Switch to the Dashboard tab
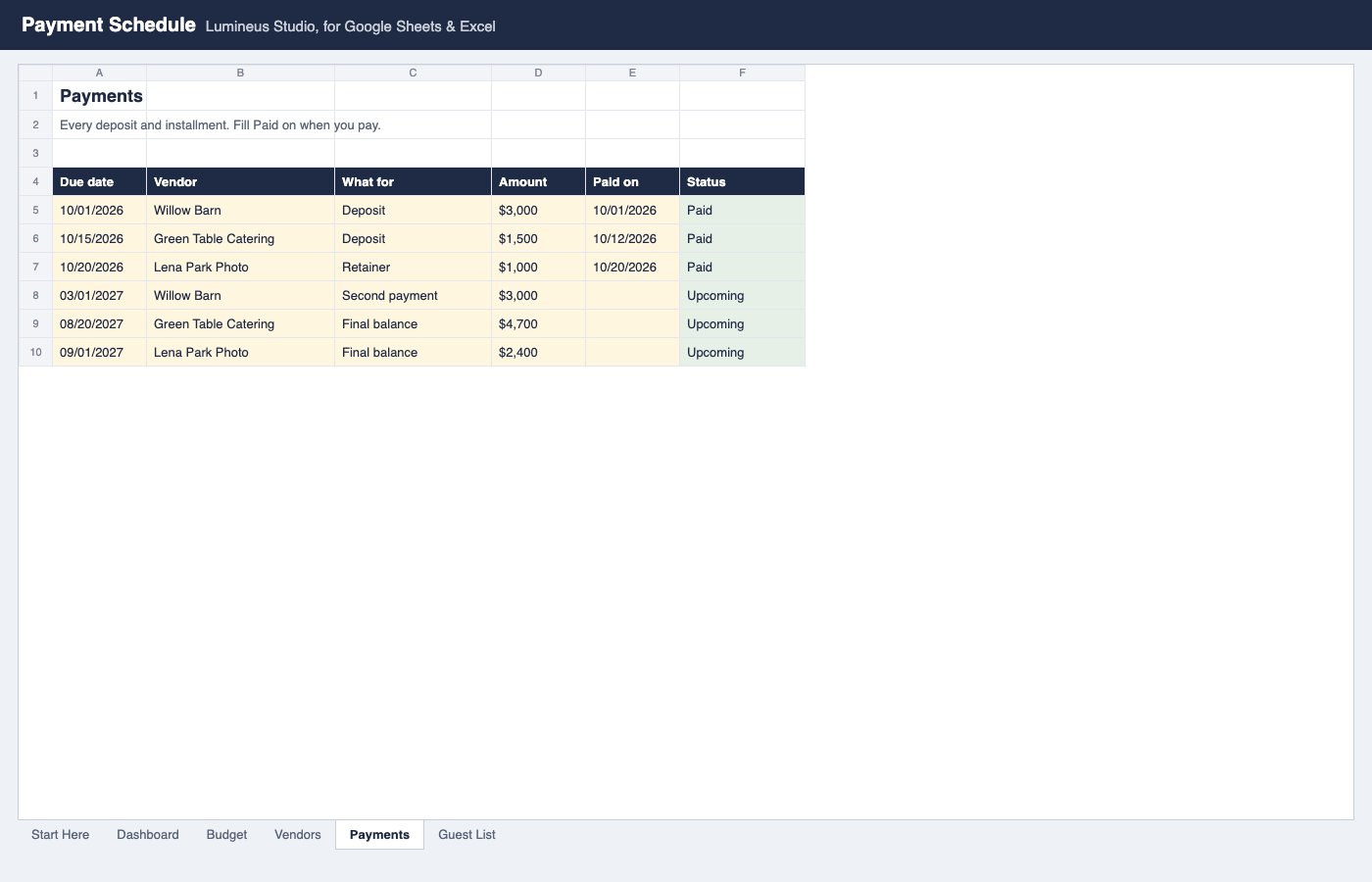 coord(148,835)
